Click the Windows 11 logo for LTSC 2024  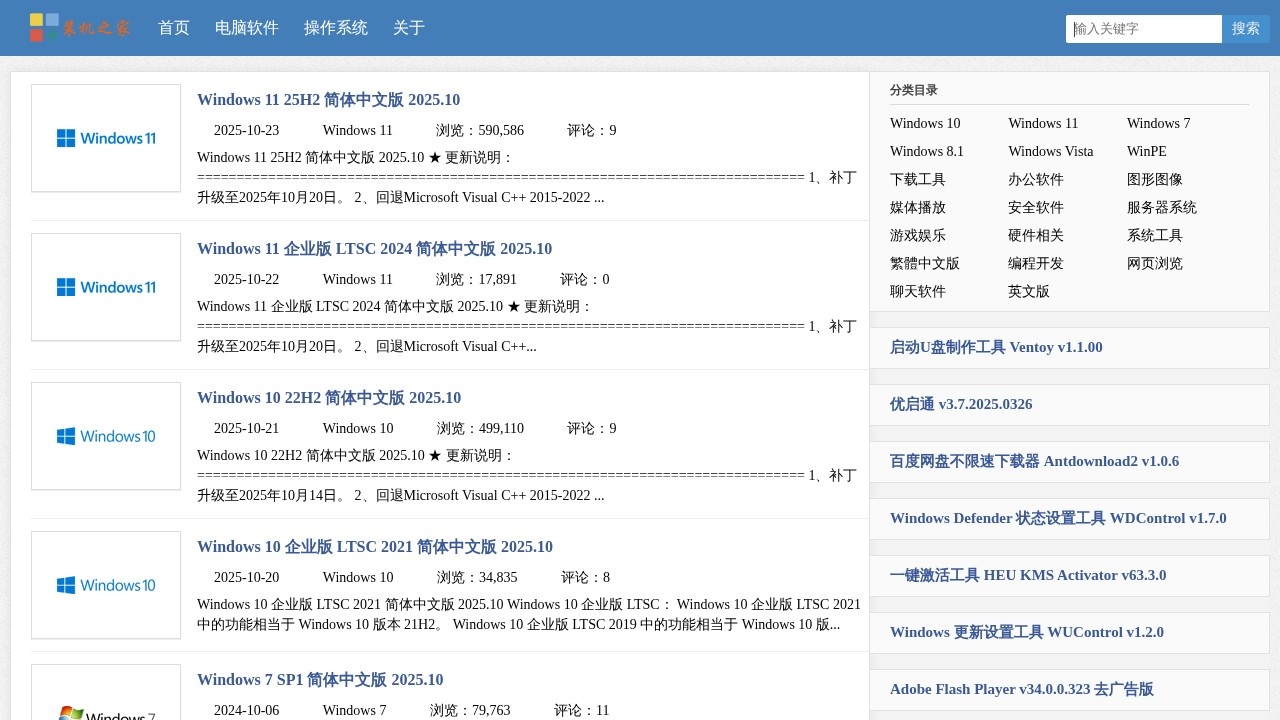105,286
